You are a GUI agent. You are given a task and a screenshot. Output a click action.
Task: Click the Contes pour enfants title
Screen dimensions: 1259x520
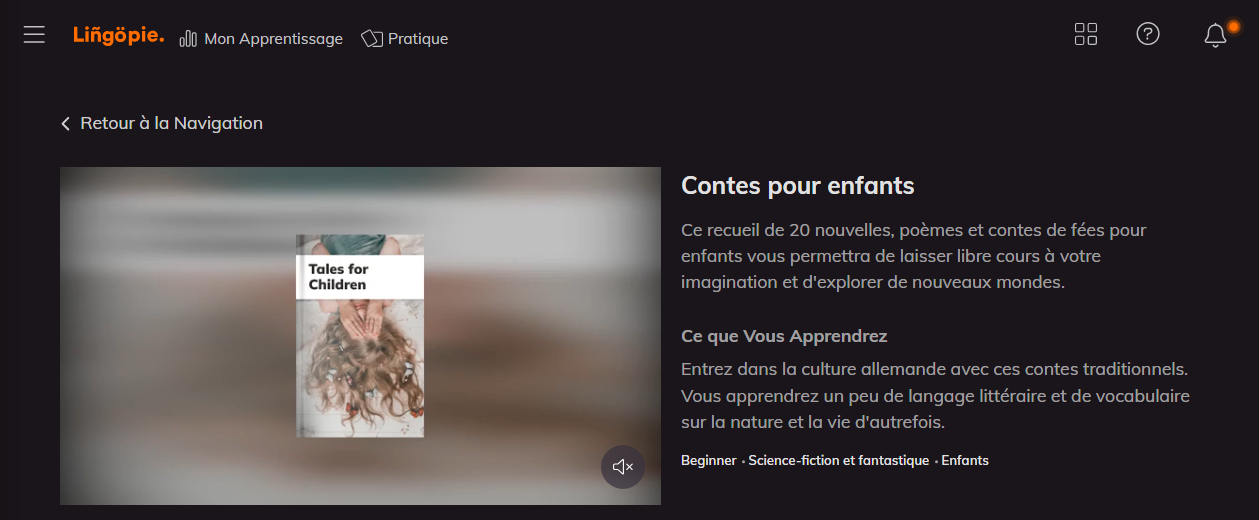coord(798,185)
